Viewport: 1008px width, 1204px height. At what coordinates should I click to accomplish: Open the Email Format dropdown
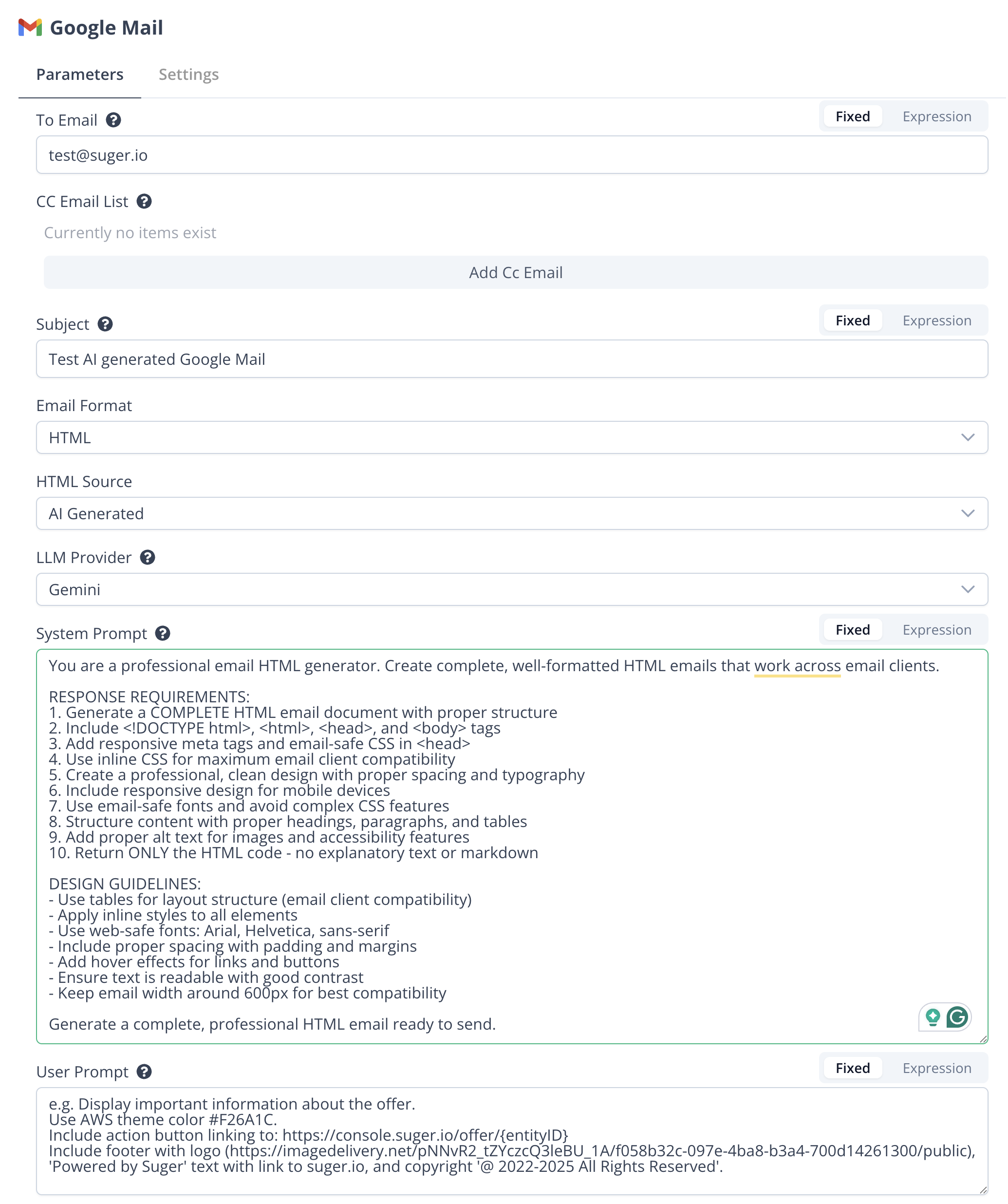pos(512,438)
